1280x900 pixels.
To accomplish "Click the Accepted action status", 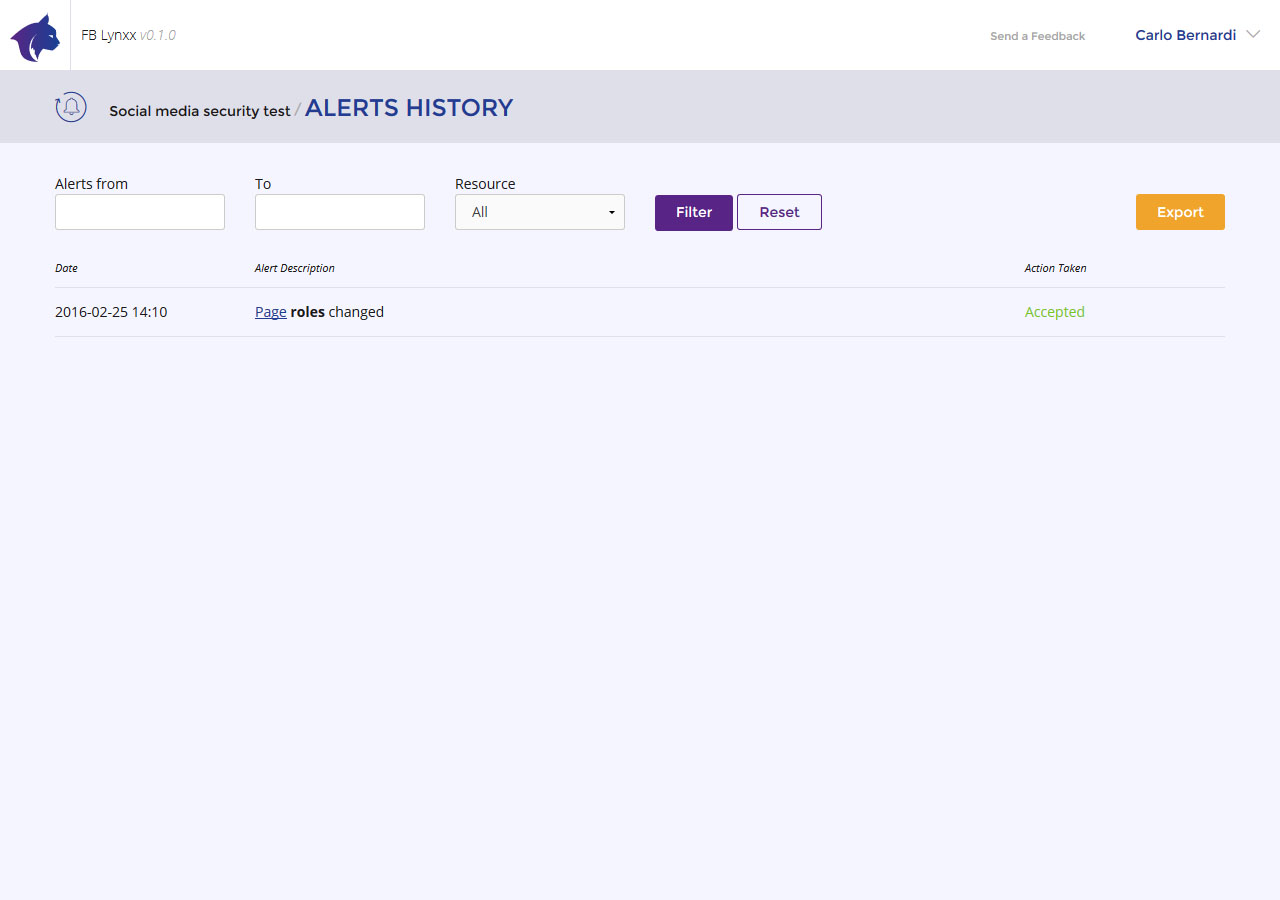I will pos(1055,312).
